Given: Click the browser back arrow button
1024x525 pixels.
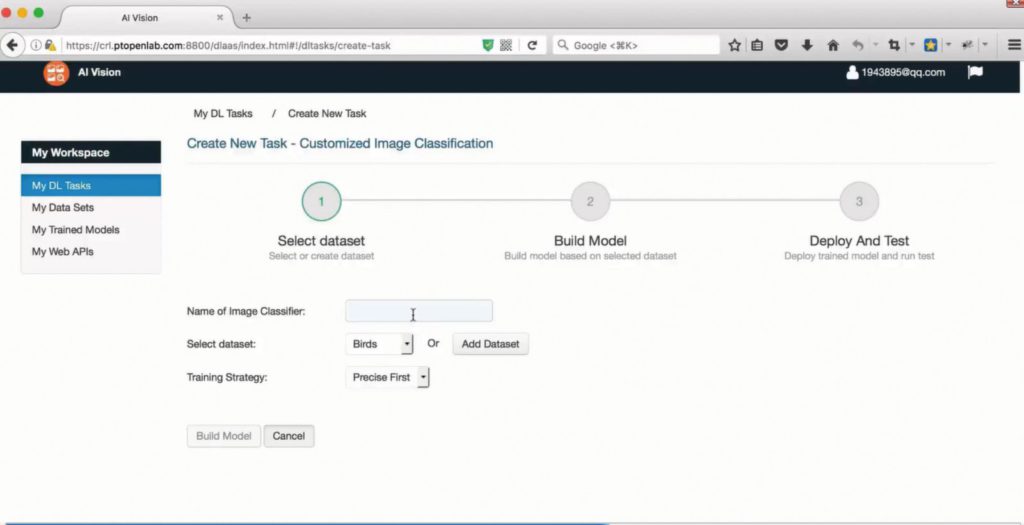Looking at the screenshot, I should pos(13,45).
